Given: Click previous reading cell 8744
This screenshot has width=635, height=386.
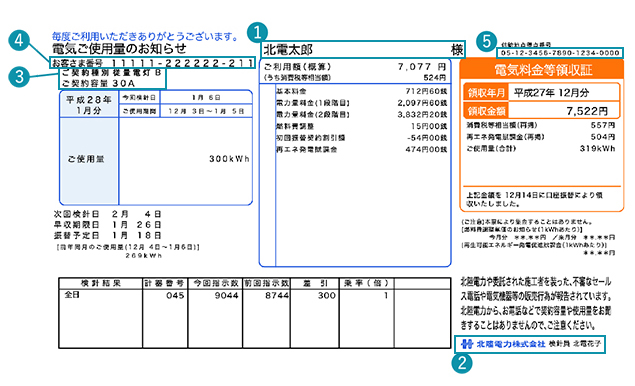Looking at the screenshot, I should (x=277, y=296).
